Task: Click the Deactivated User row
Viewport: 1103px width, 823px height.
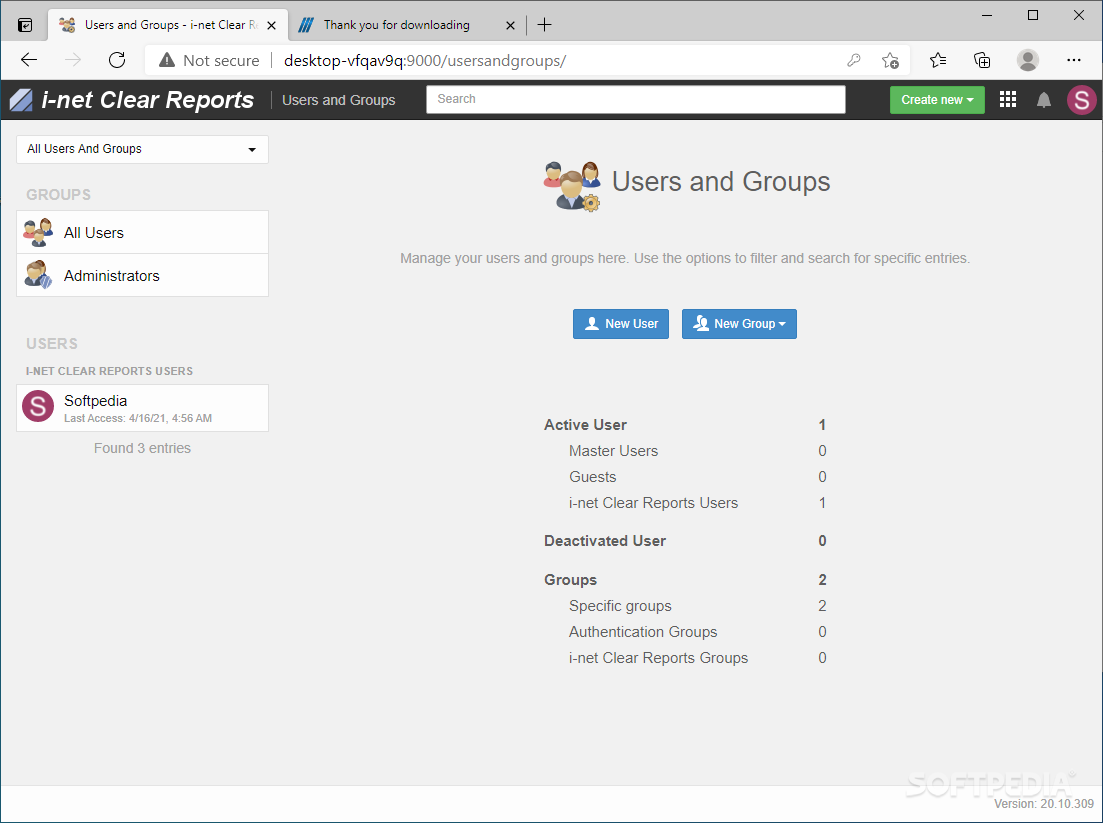Action: click(x=685, y=541)
